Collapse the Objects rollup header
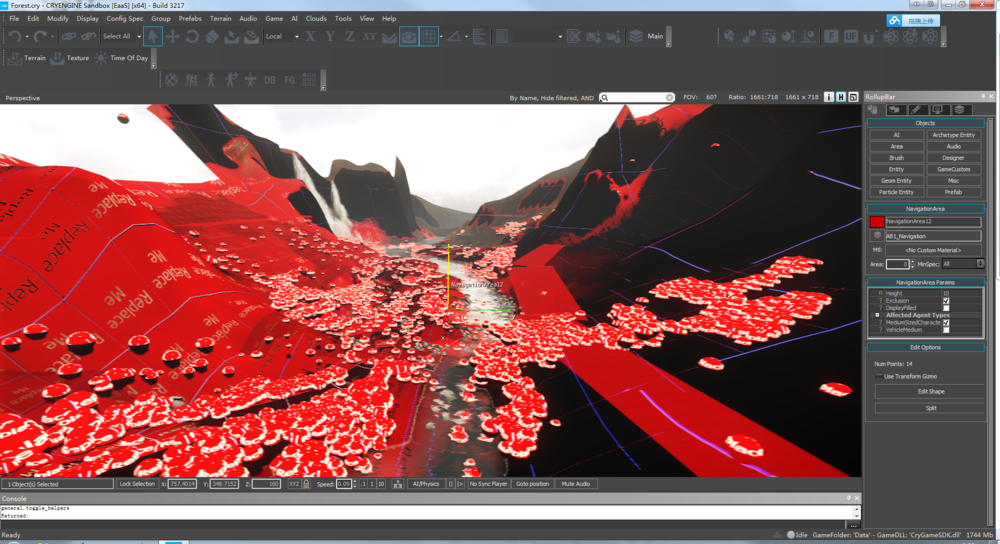Screen dimensions: 1000x544 [925, 123]
